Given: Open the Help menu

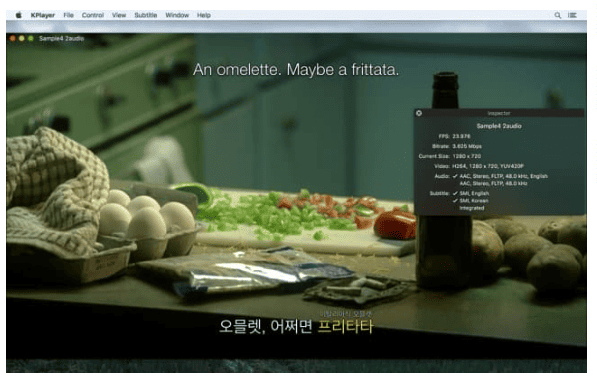Looking at the screenshot, I should (x=204, y=15).
